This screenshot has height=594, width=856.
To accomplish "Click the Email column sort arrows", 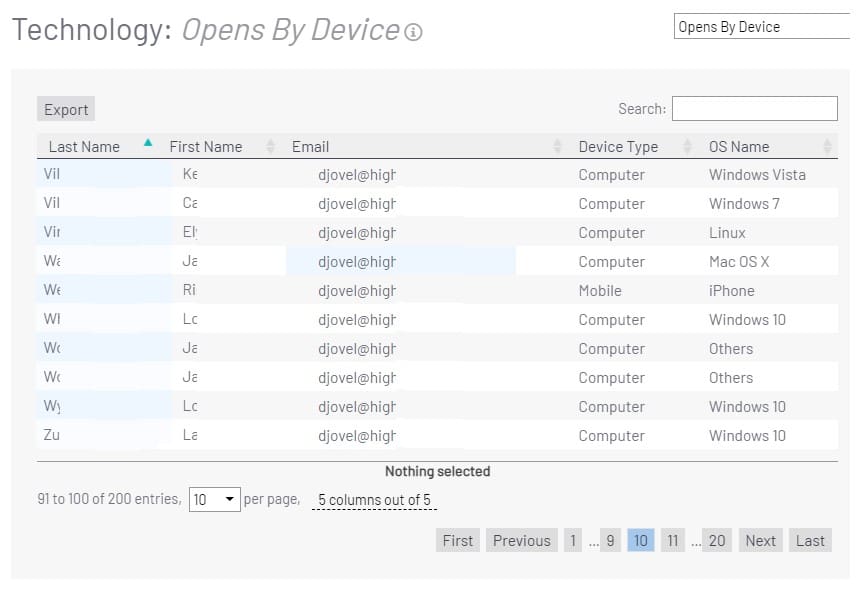I will click(558, 147).
